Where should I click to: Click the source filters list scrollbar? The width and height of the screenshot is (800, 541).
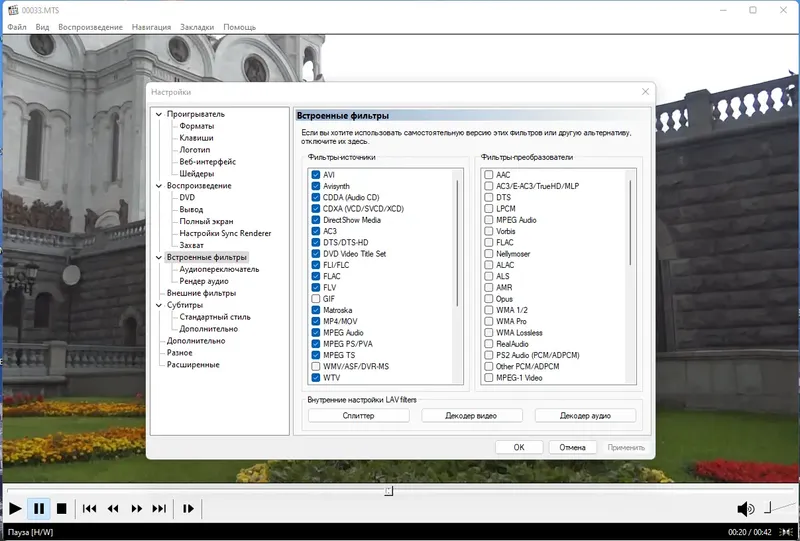[x=458, y=243]
